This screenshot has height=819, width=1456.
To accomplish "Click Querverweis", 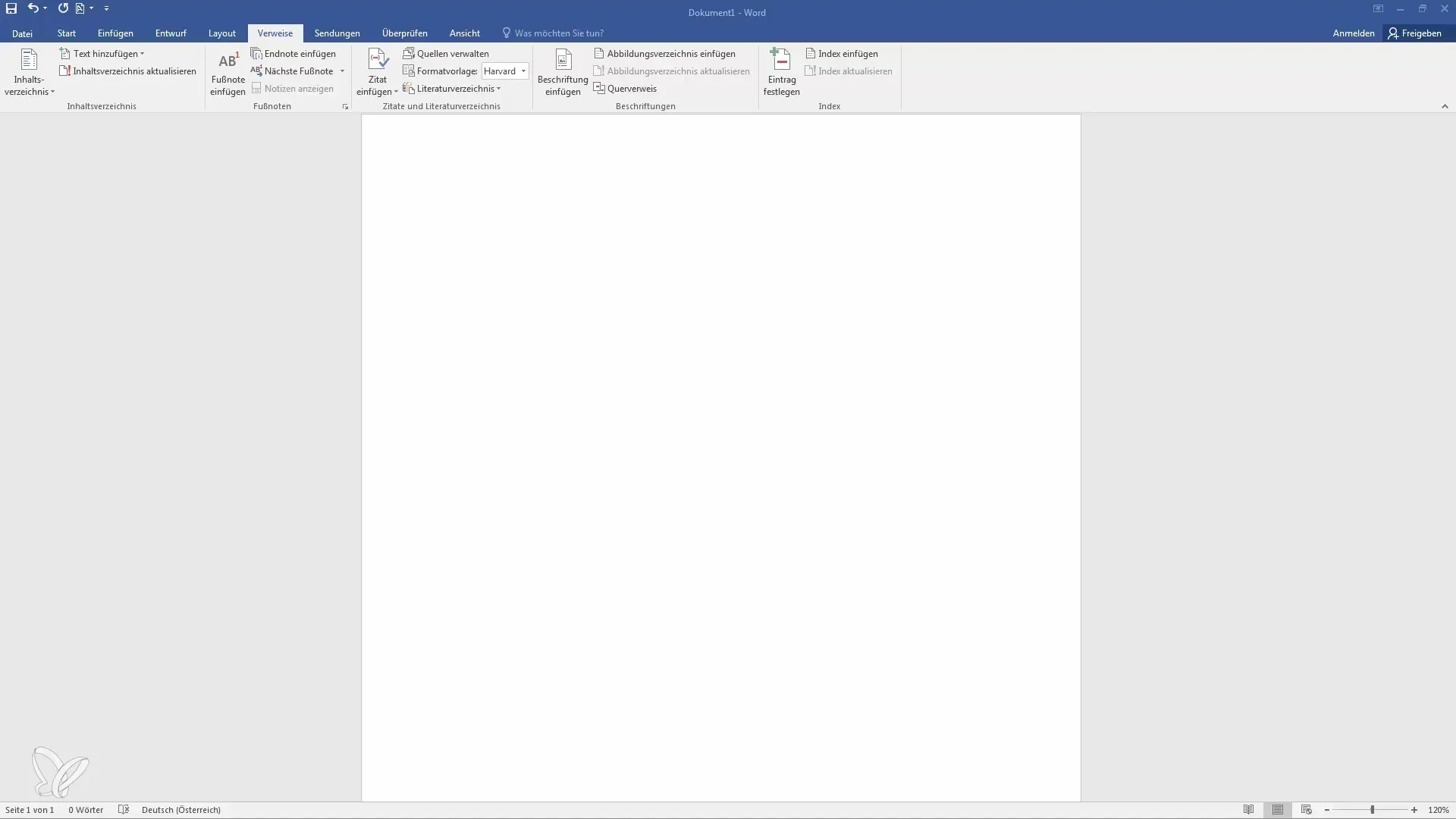I will click(x=625, y=89).
